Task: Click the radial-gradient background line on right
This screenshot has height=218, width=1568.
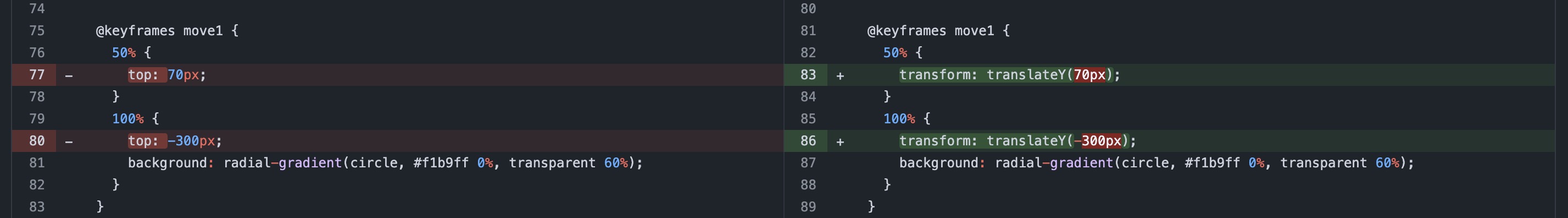Action: (1156, 162)
